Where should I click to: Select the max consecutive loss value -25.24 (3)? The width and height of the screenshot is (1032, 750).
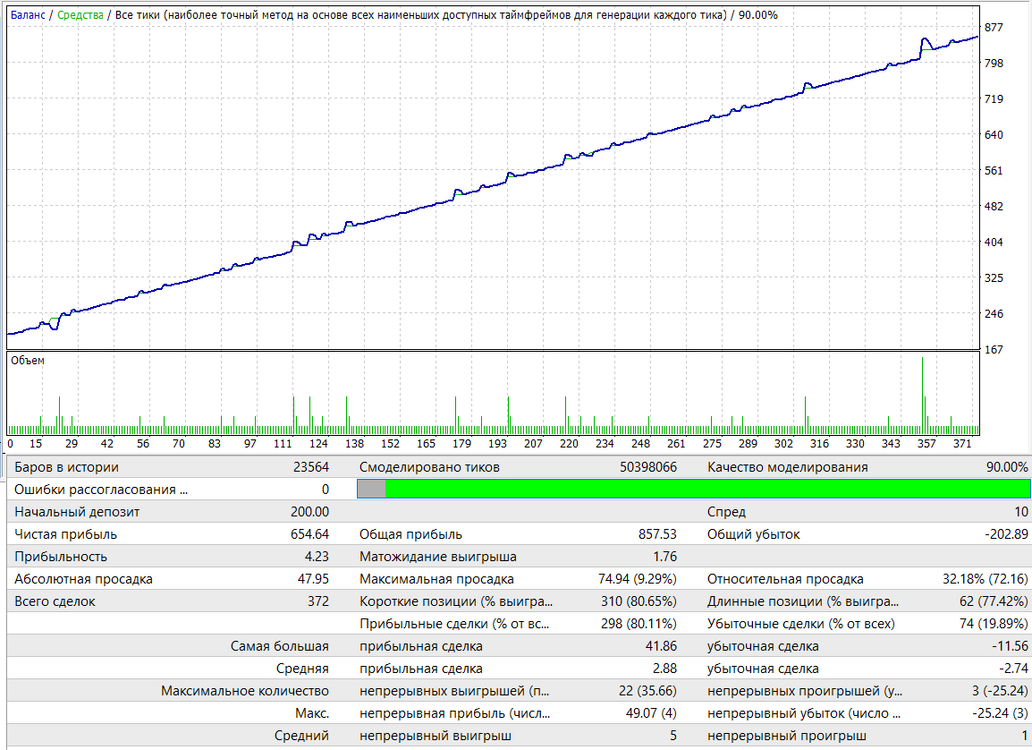tap(1000, 713)
